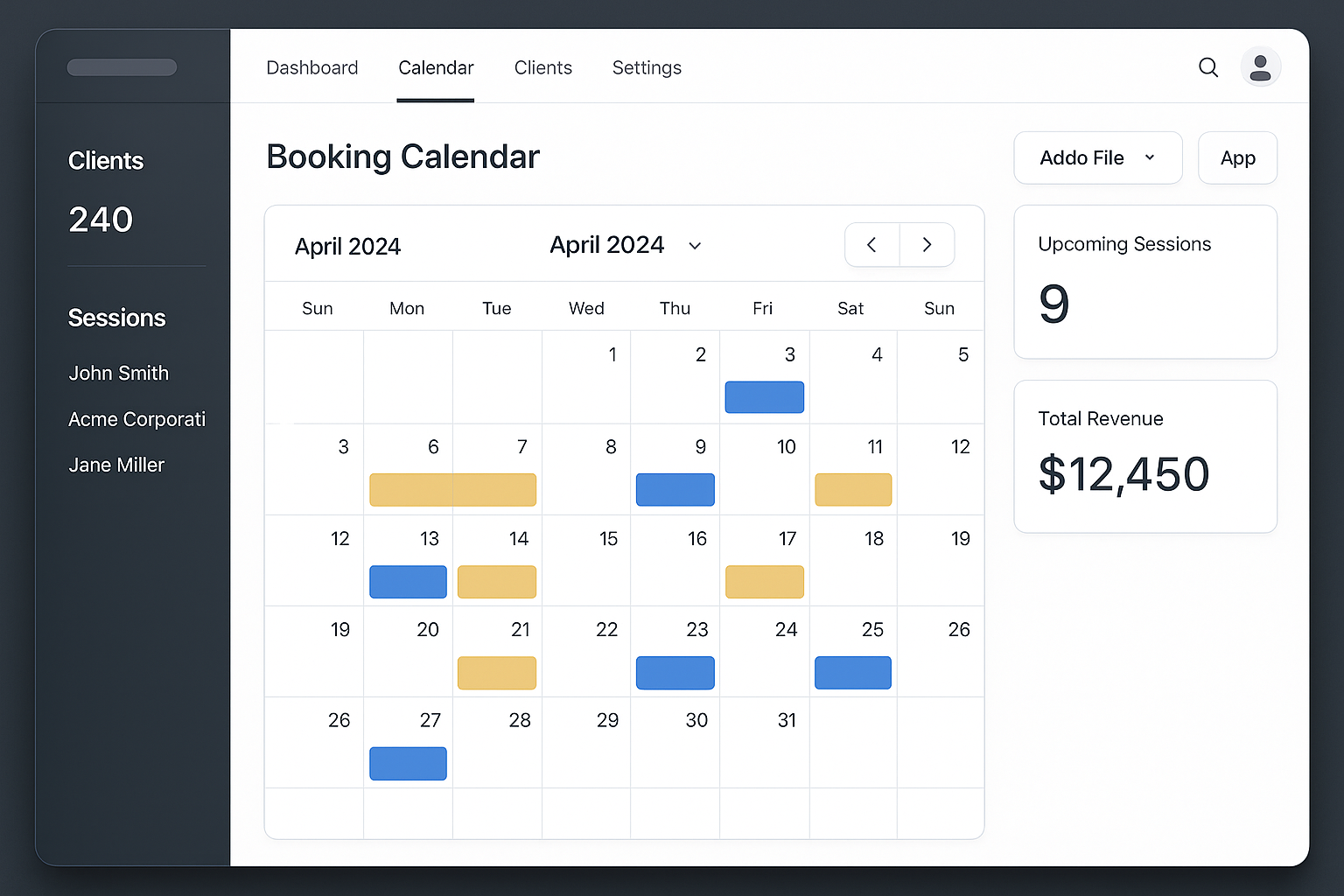Switch to the Dashboard tab

pyautogui.click(x=312, y=67)
